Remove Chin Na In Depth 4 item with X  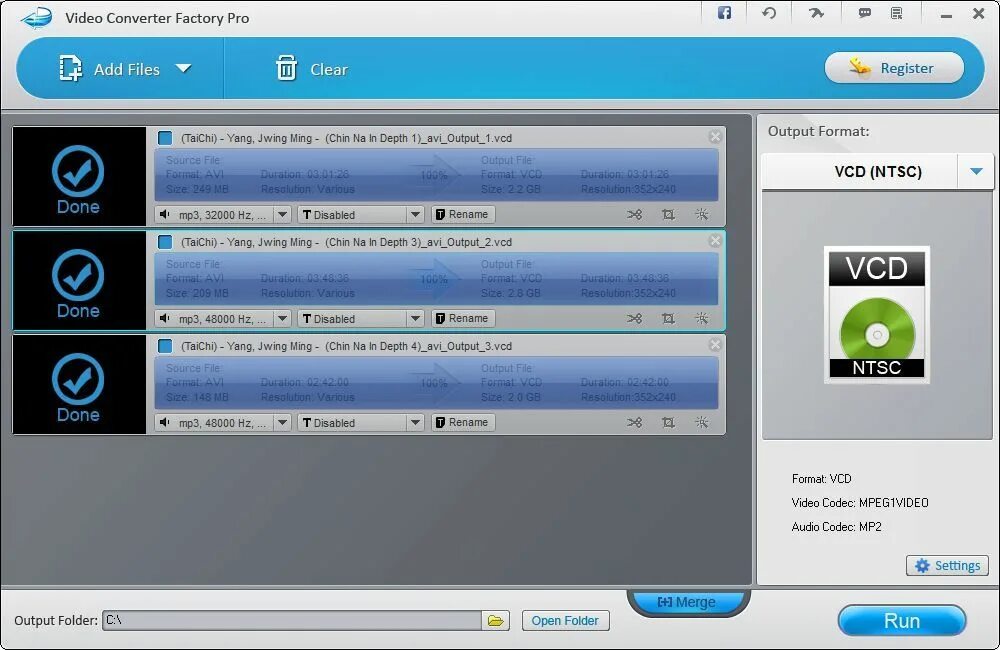[x=715, y=344]
